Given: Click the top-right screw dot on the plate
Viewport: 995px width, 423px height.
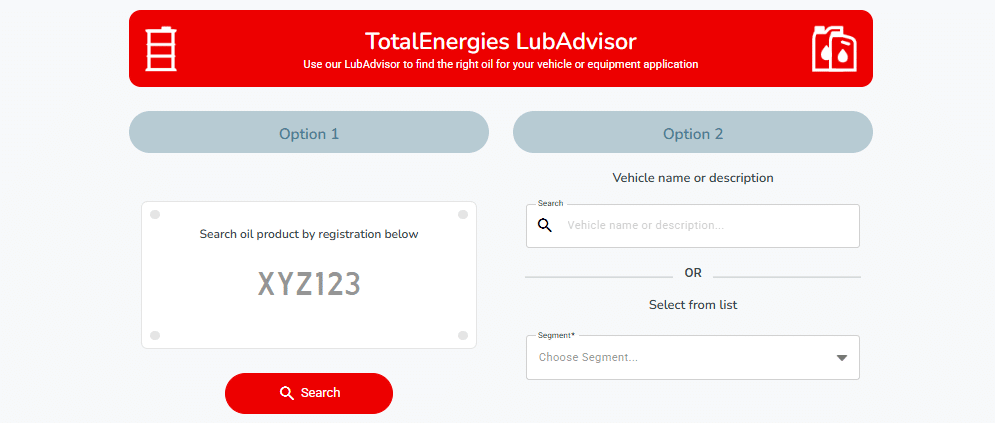Looking at the screenshot, I should click(463, 215).
